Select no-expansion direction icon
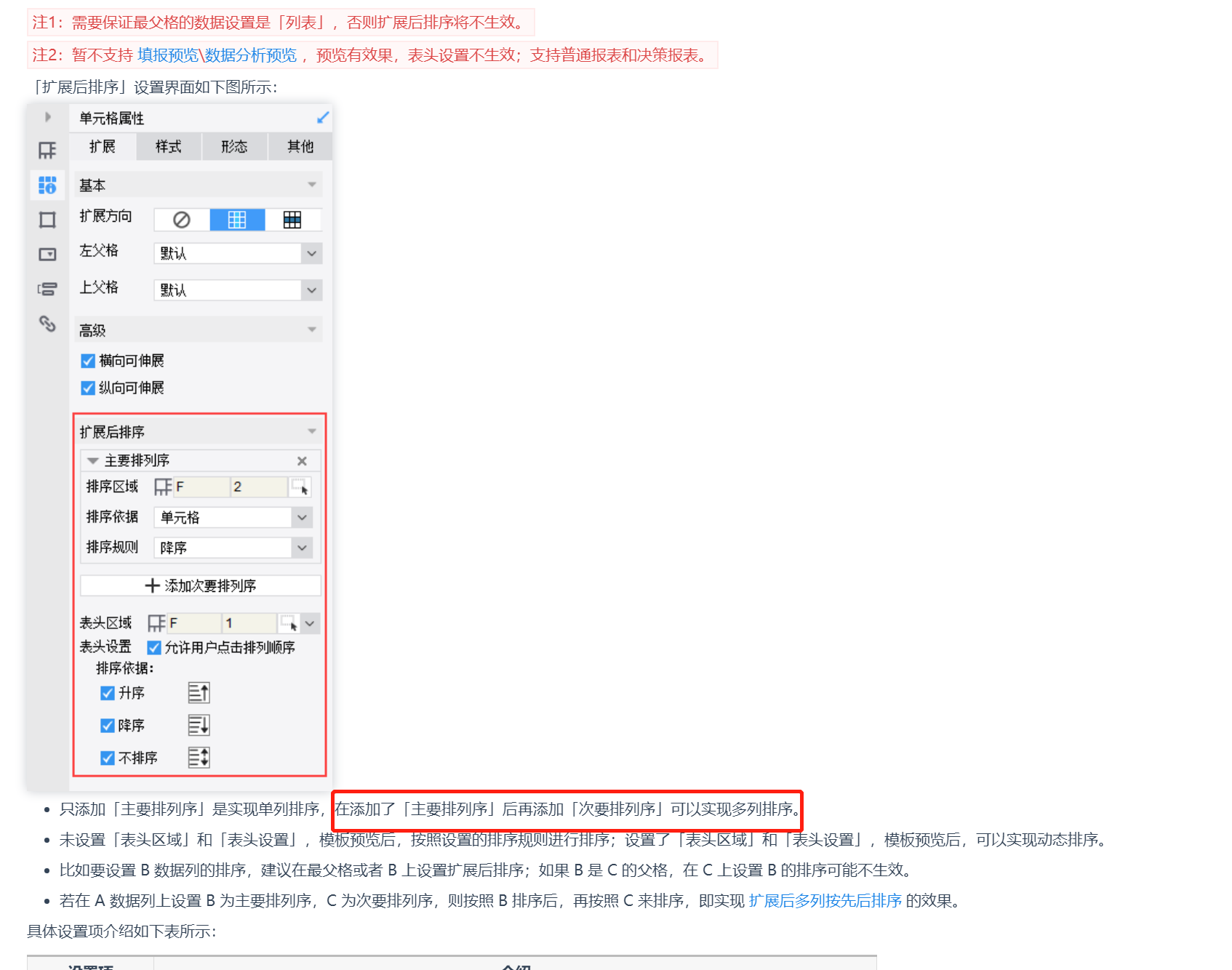The height and width of the screenshot is (970, 1232). (182, 220)
